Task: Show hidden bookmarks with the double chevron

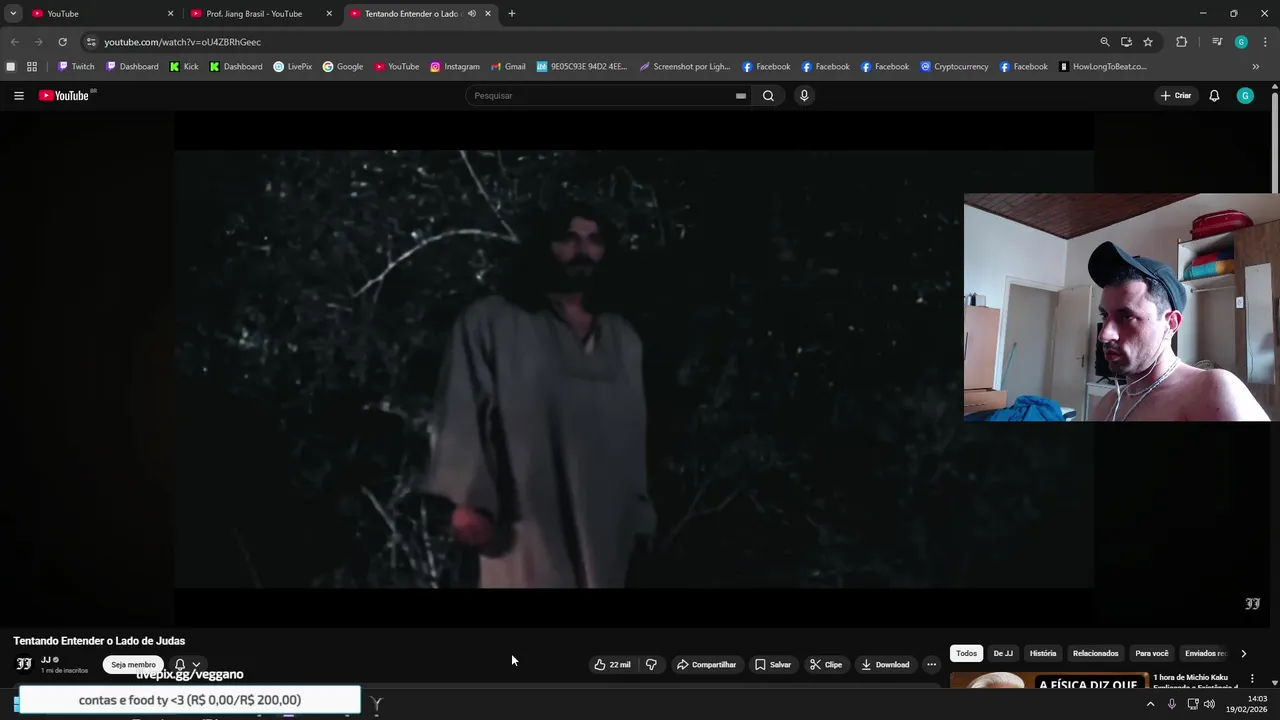Action: 1256,67
